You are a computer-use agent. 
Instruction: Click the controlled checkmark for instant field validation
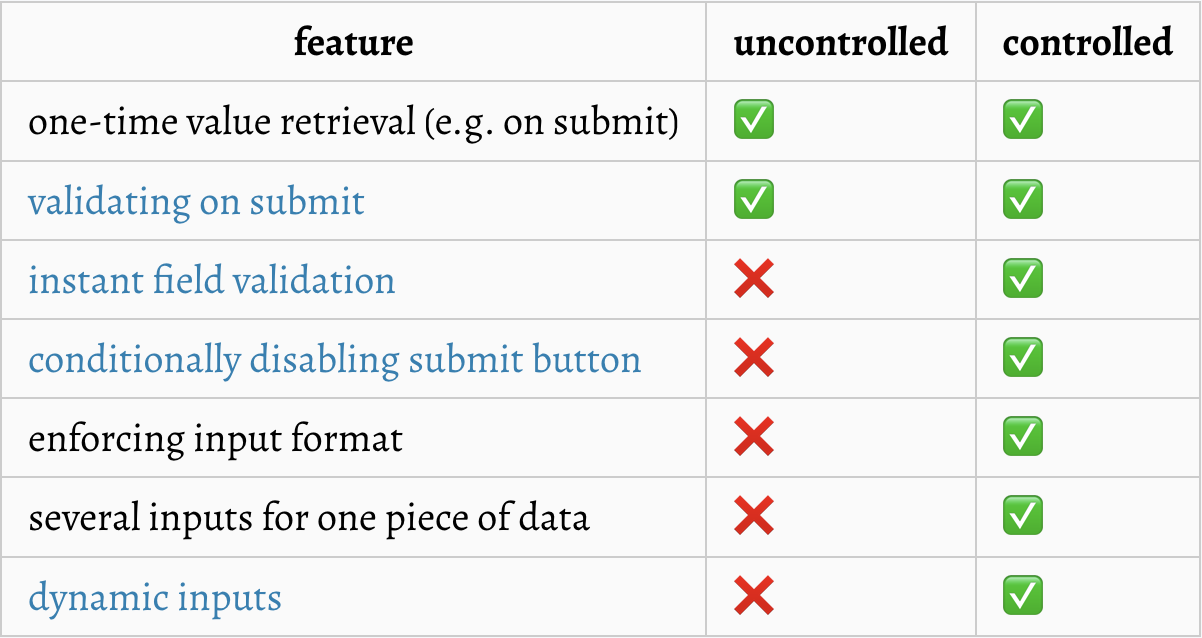point(1022,279)
